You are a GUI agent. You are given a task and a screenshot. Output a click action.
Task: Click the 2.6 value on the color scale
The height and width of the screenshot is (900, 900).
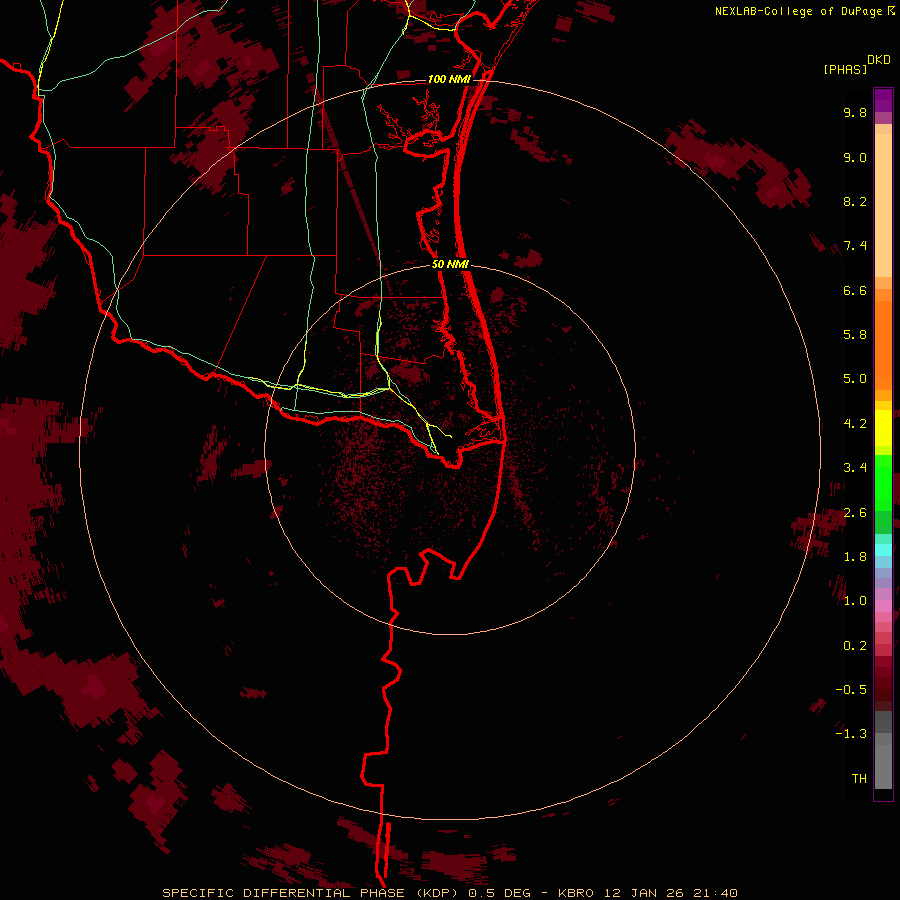click(855, 513)
